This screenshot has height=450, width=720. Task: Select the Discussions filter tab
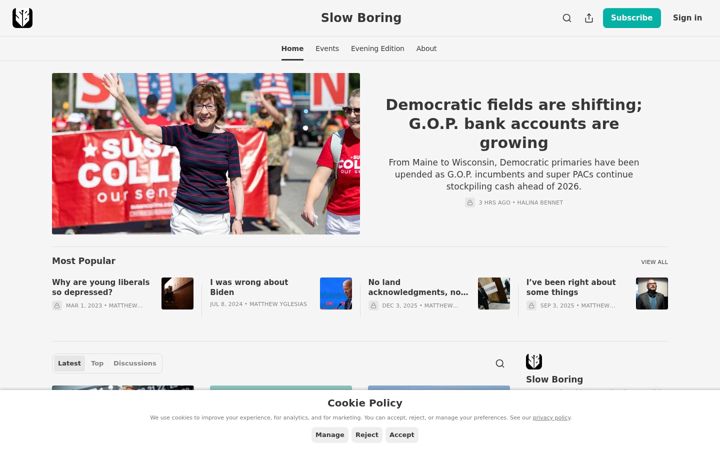pos(135,363)
